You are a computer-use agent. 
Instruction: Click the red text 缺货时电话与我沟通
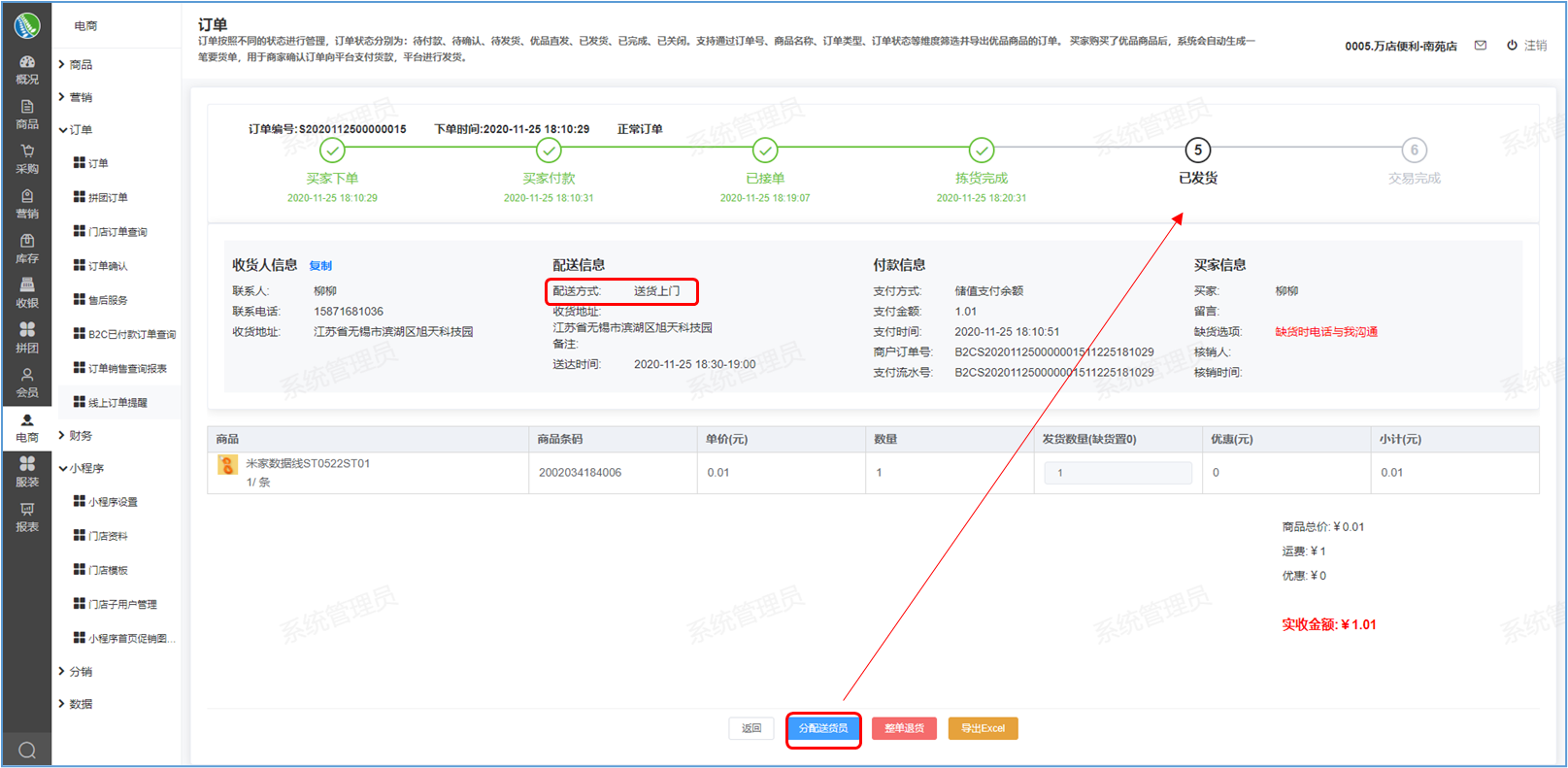pyautogui.click(x=1326, y=332)
